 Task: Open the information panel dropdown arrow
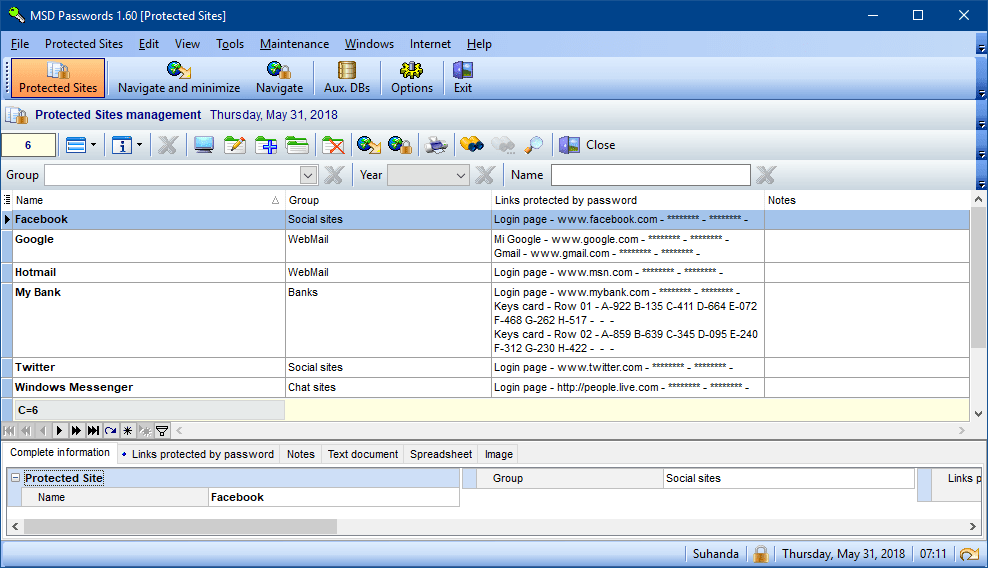coord(139,145)
